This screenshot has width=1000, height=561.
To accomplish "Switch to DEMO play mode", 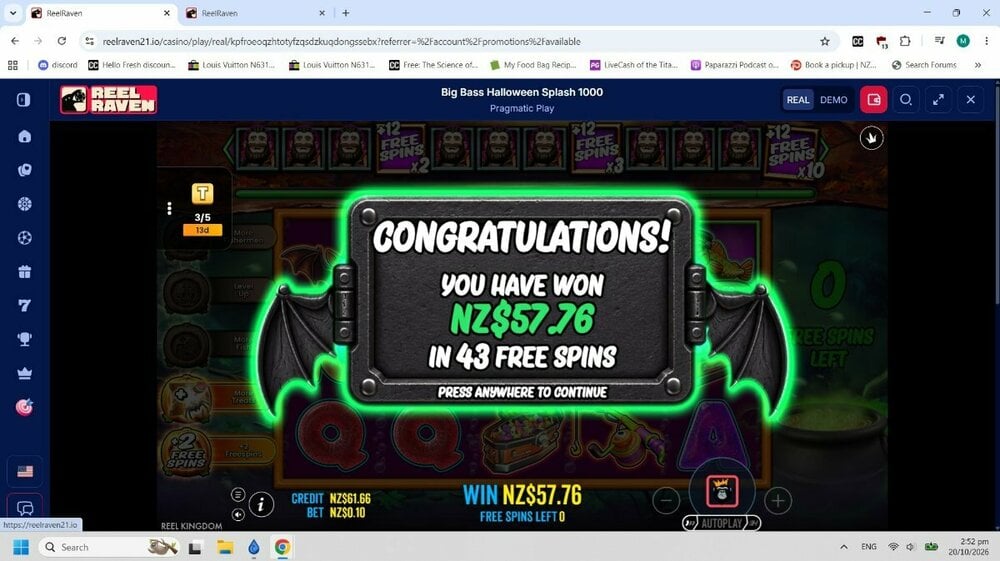I will click(834, 100).
